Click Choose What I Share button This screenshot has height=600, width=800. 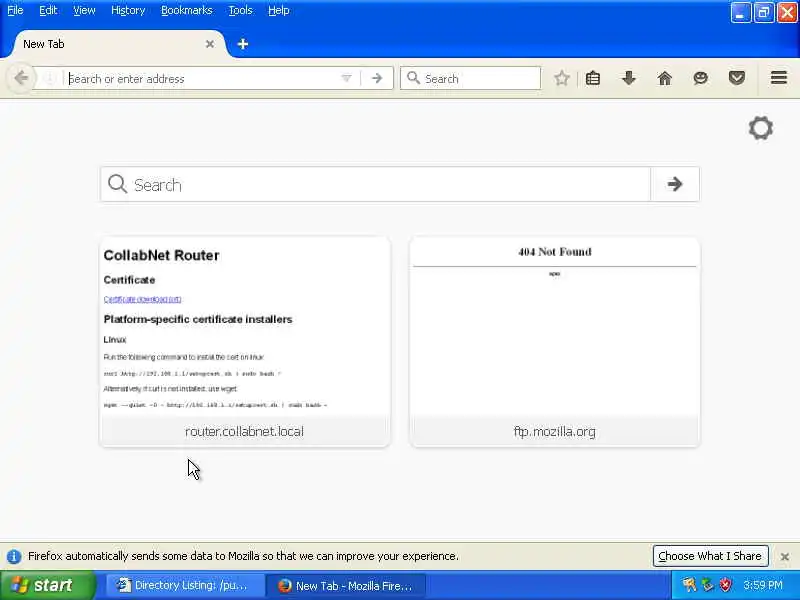(x=710, y=556)
